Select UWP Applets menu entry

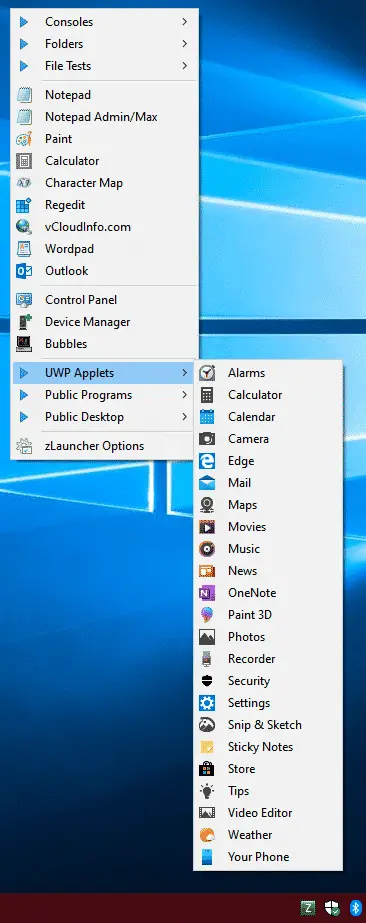[103, 373]
